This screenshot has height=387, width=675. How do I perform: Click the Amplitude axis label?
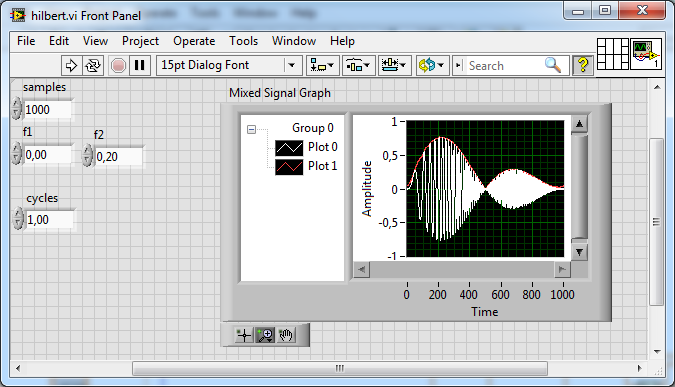click(x=367, y=189)
